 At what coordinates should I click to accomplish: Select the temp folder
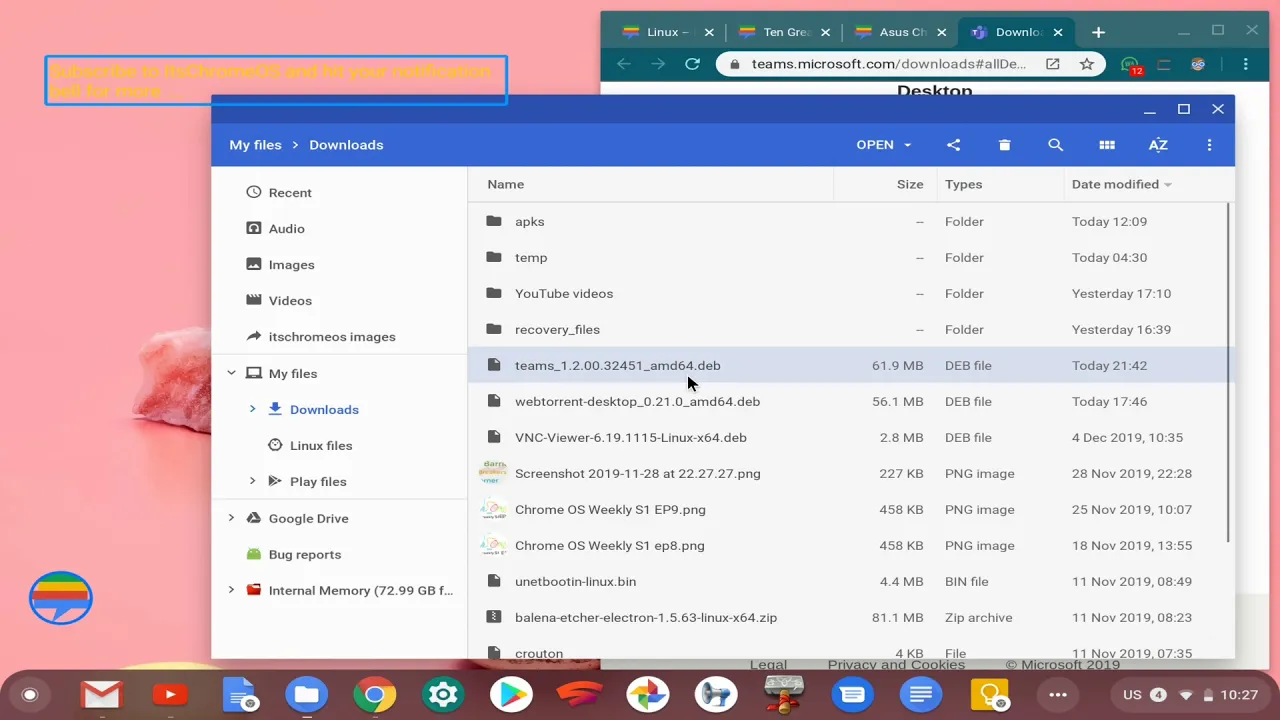pyautogui.click(x=846, y=257)
